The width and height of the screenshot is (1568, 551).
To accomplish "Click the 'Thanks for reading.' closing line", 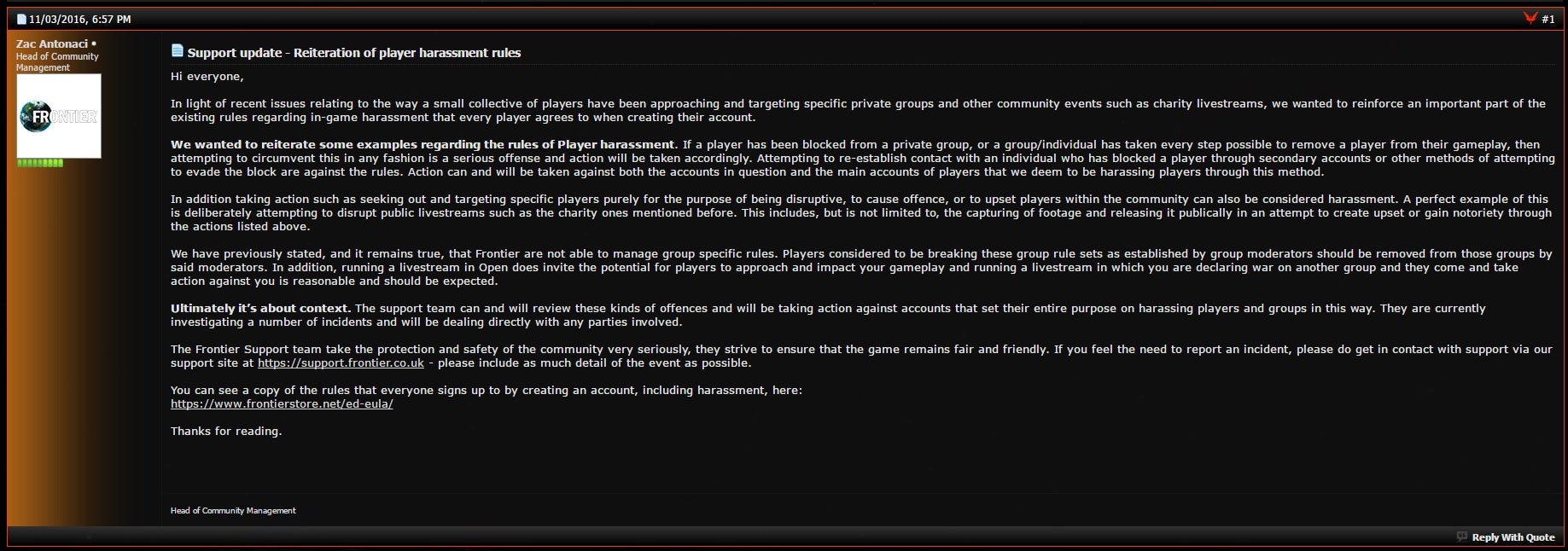I will [226, 431].
